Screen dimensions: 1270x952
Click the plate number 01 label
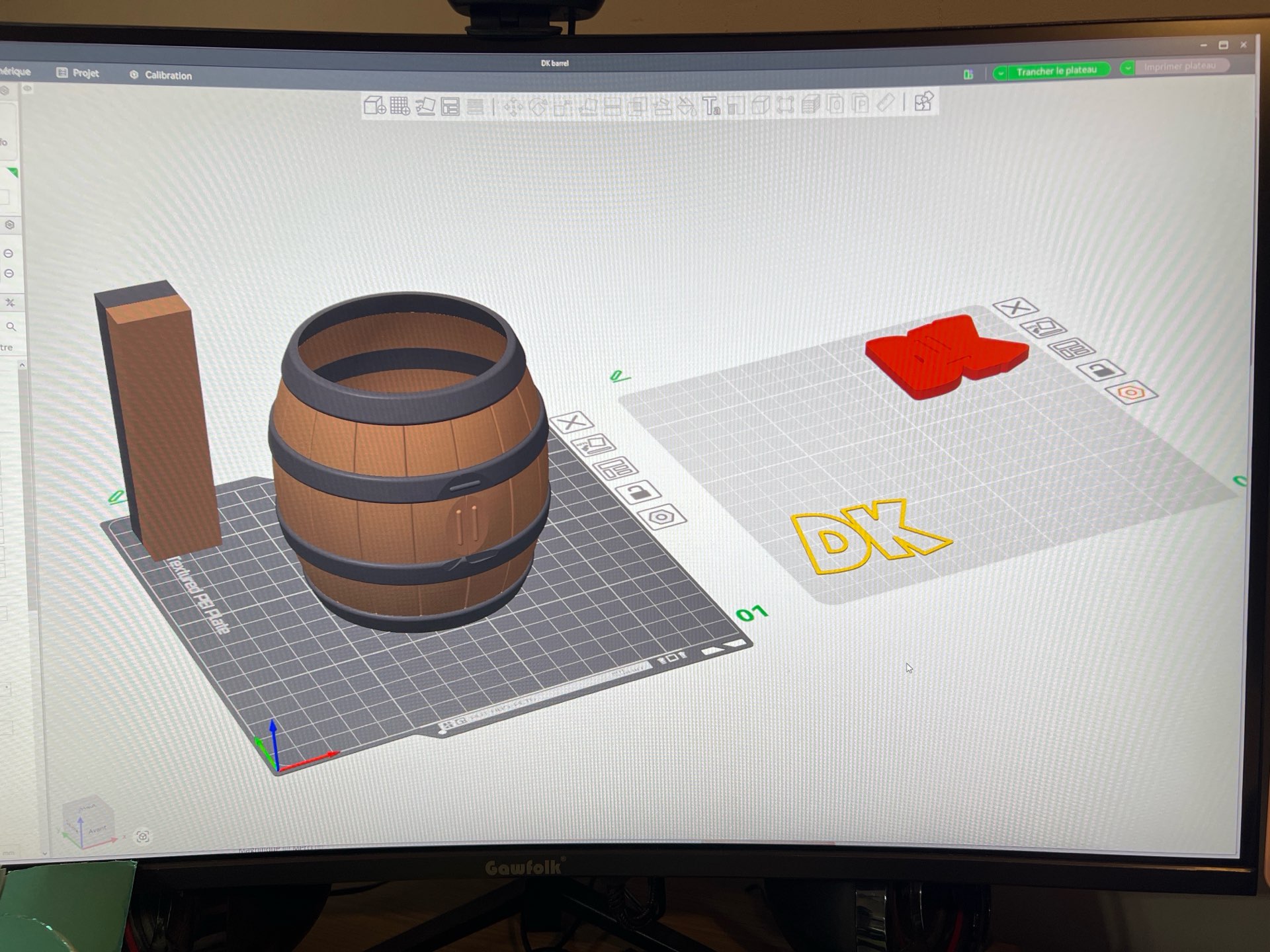click(752, 614)
